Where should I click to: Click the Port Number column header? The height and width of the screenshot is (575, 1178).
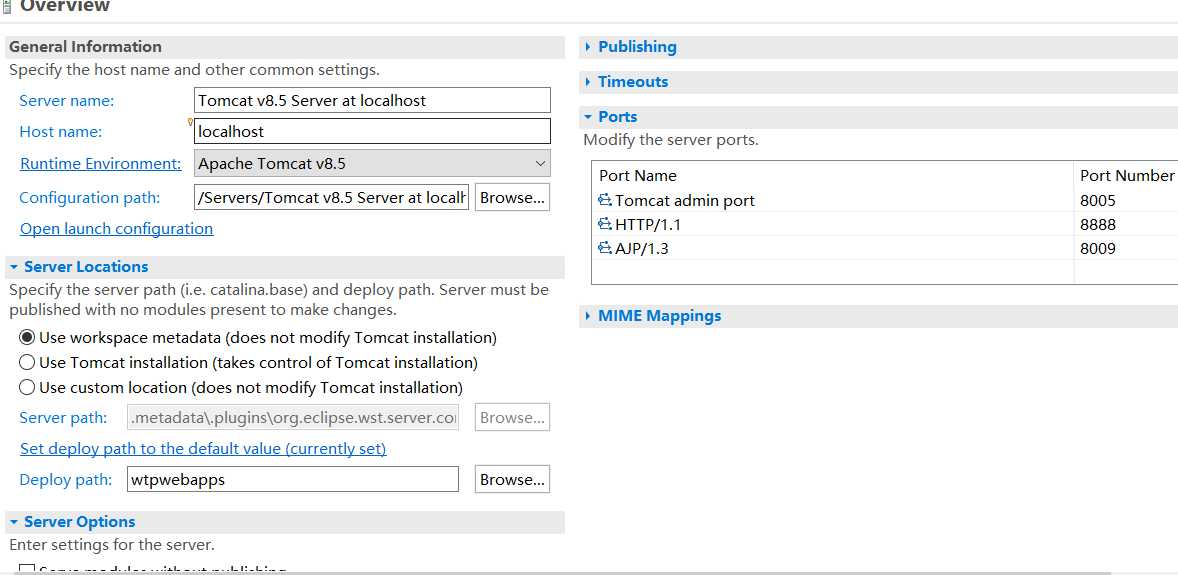point(1126,175)
